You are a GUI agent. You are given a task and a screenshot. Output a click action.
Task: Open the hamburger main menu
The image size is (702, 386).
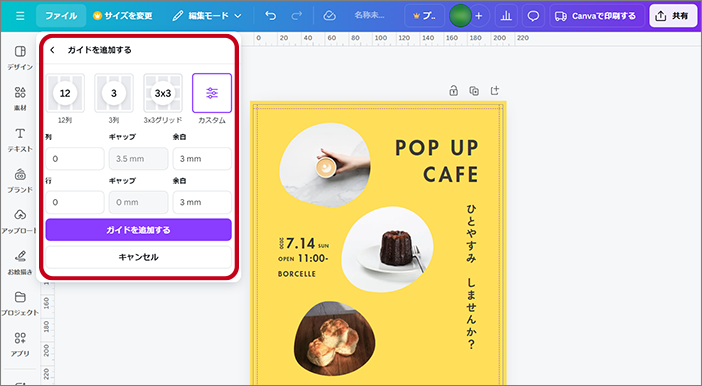click(20, 16)
